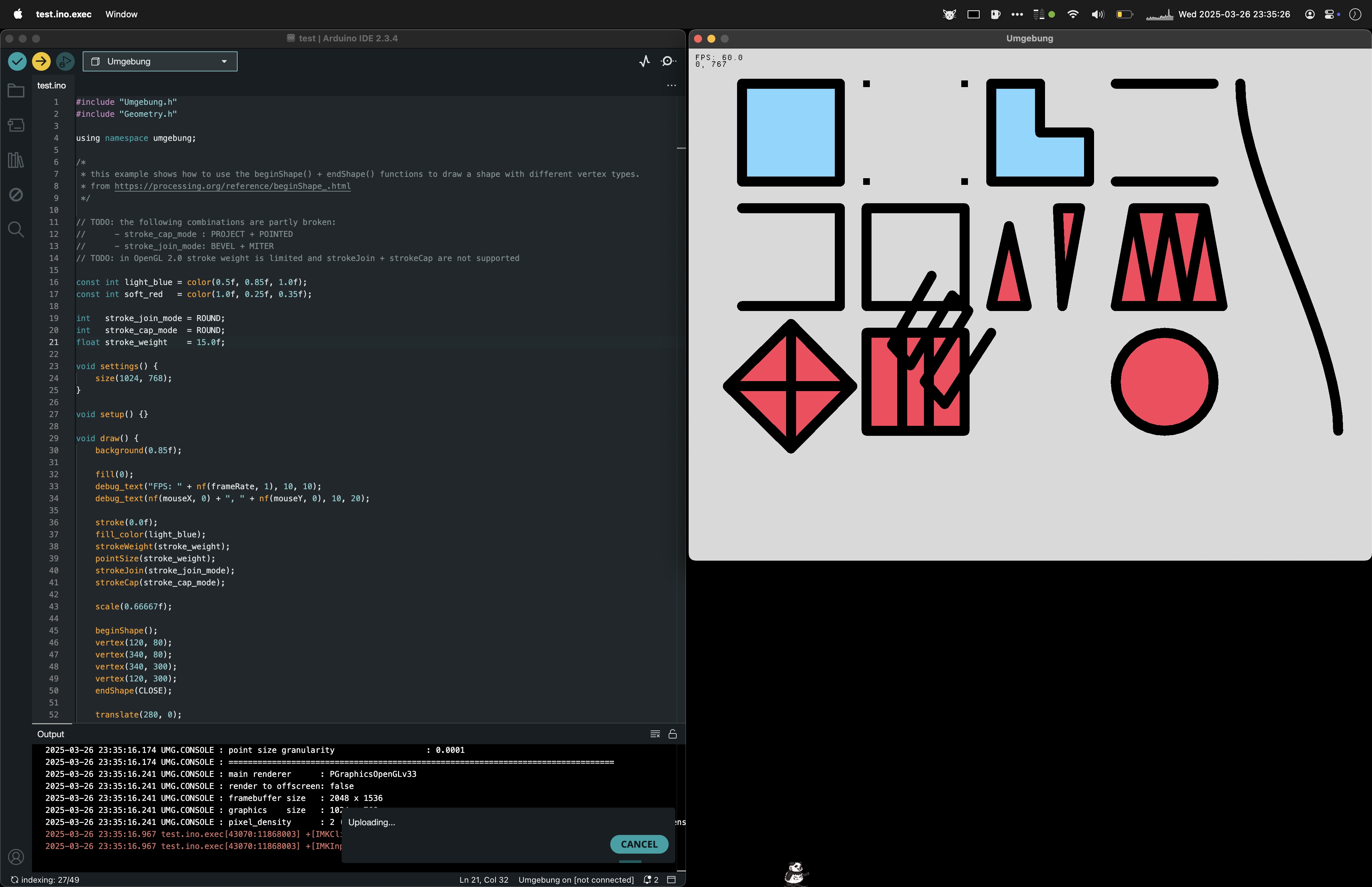
Task: Open the processing.org beginShape reference link
Action: [x=232, y=186]
